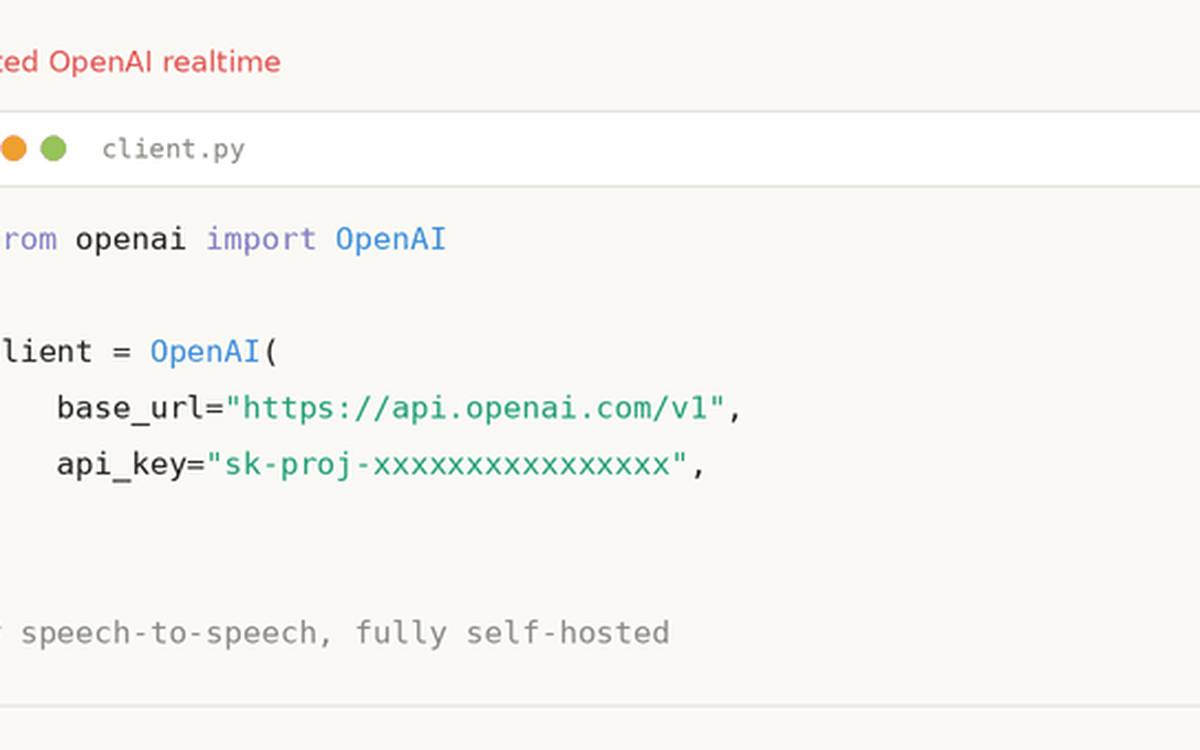
Task: Click "OpenAI" at the end of the import line
Action: pos(390,240)
